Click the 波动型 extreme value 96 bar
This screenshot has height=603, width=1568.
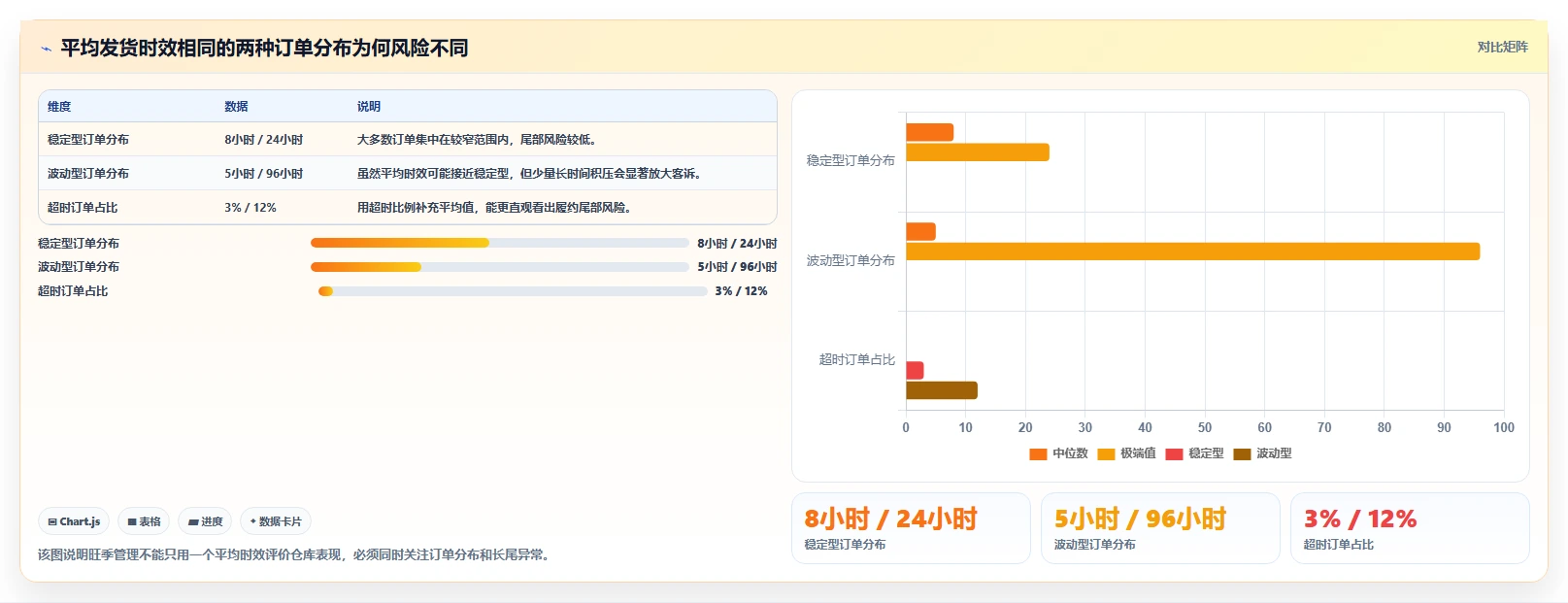click(x=1193, y=251)
